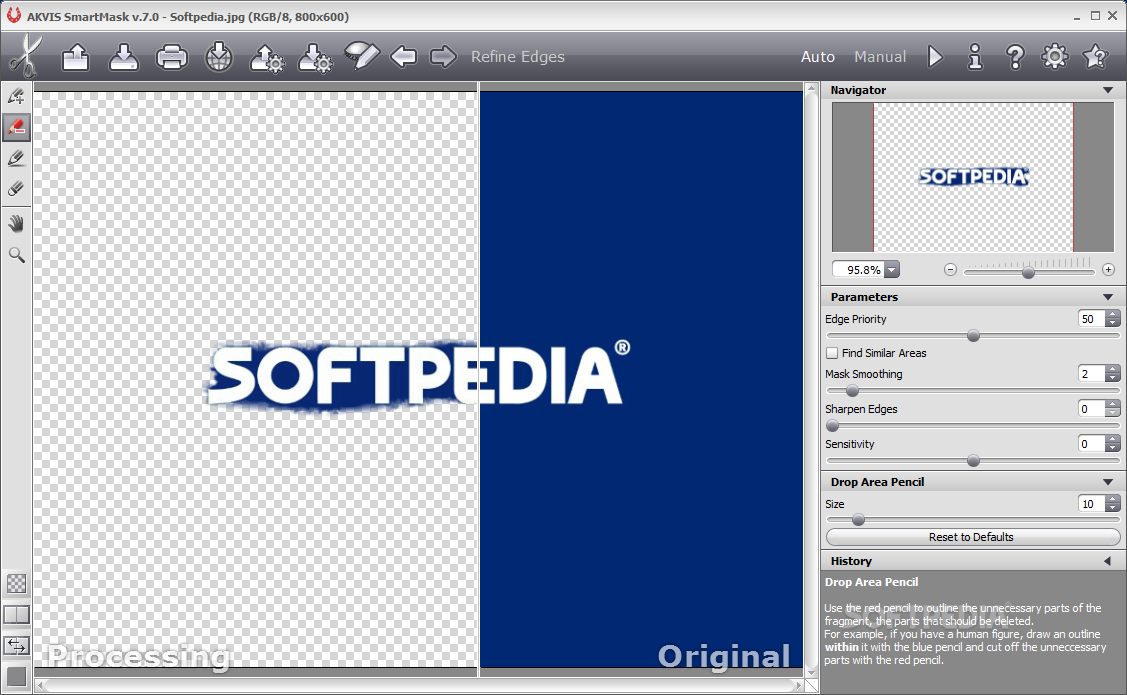Select the Hand tool

(17, 224)
